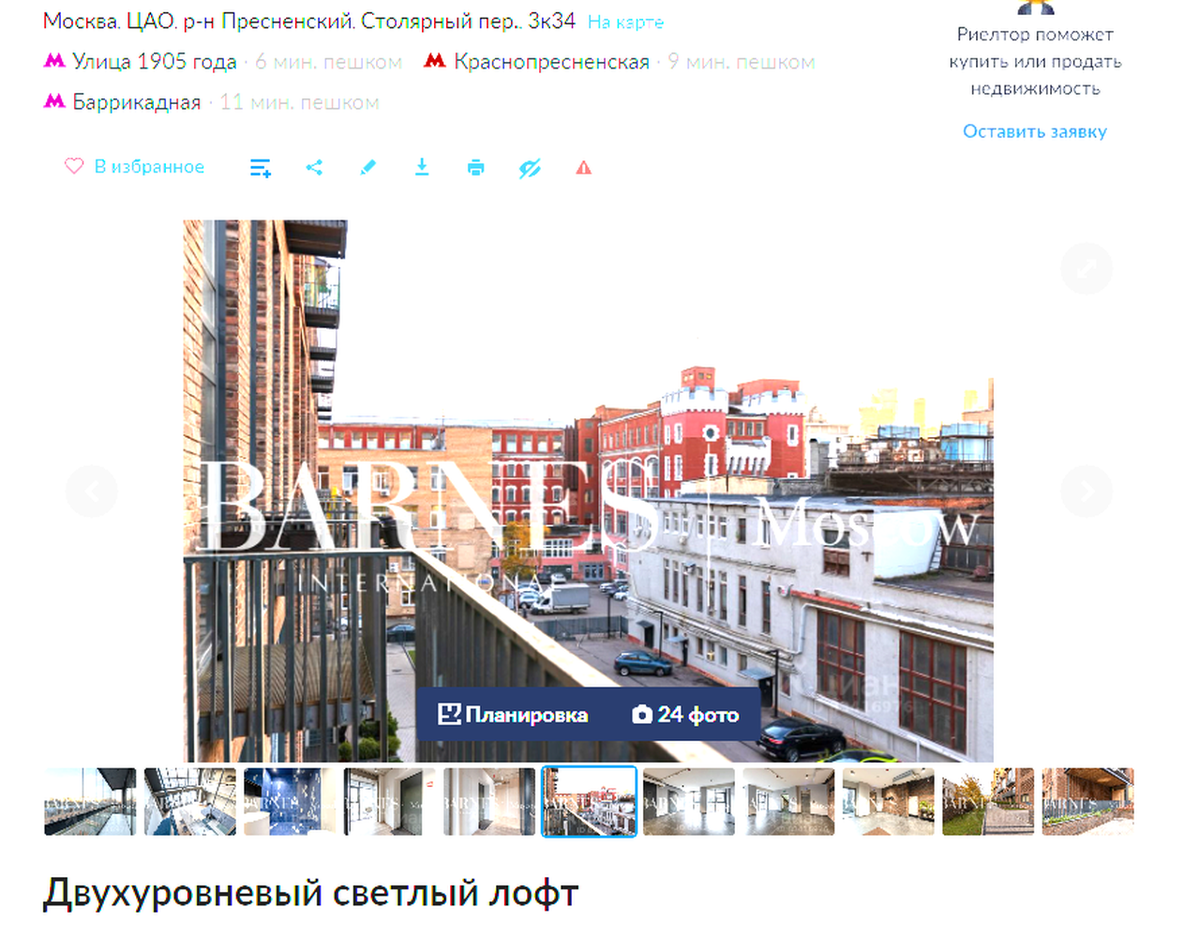Show the previous photo with left arrow
The image size is (1200, 938).
91,491
